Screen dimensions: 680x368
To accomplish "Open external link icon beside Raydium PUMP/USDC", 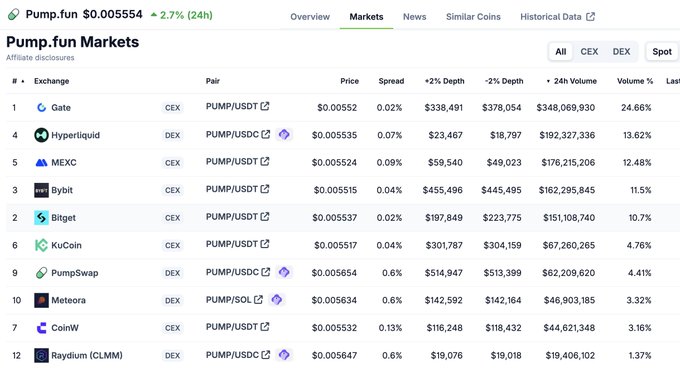I will pyautogui.click(x=266, y=355).
